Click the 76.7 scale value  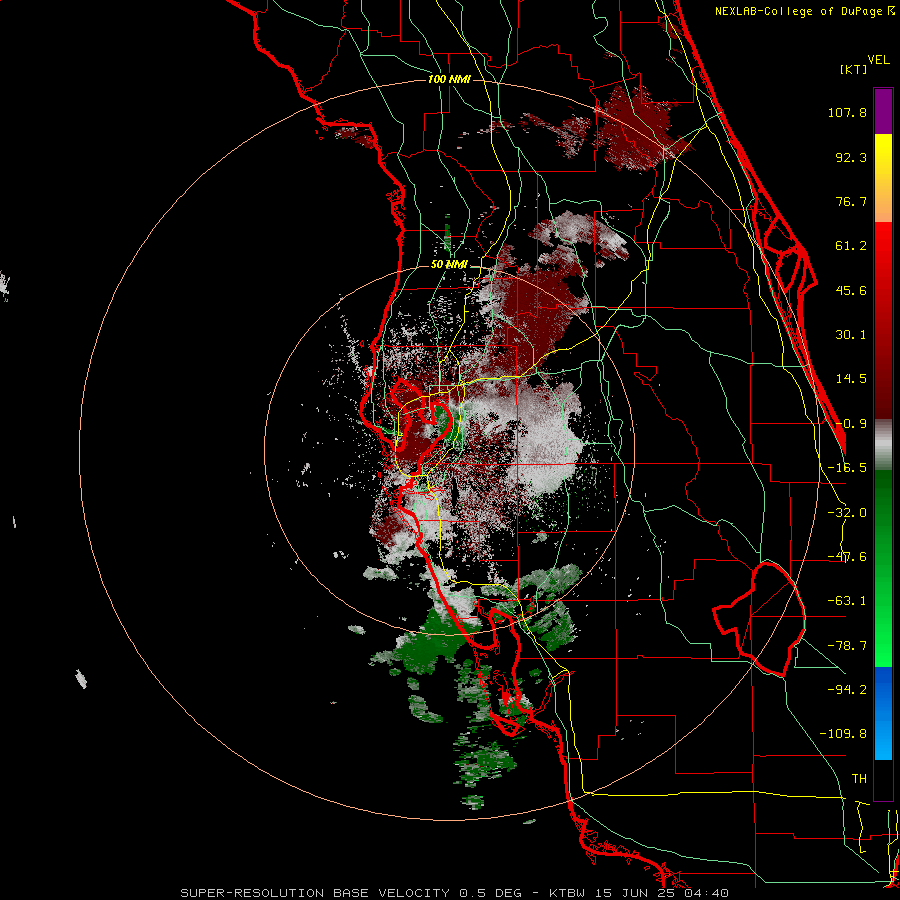tap(851, 201)
